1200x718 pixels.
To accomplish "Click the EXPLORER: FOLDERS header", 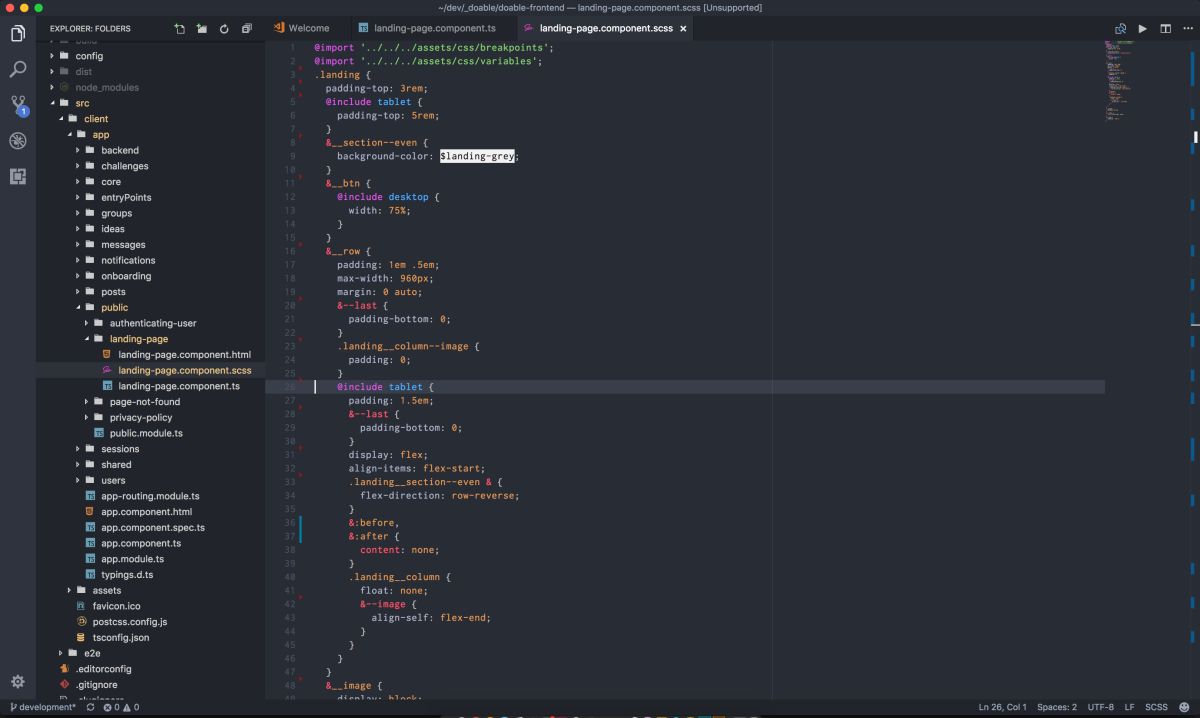I will [x=91, y=29].
